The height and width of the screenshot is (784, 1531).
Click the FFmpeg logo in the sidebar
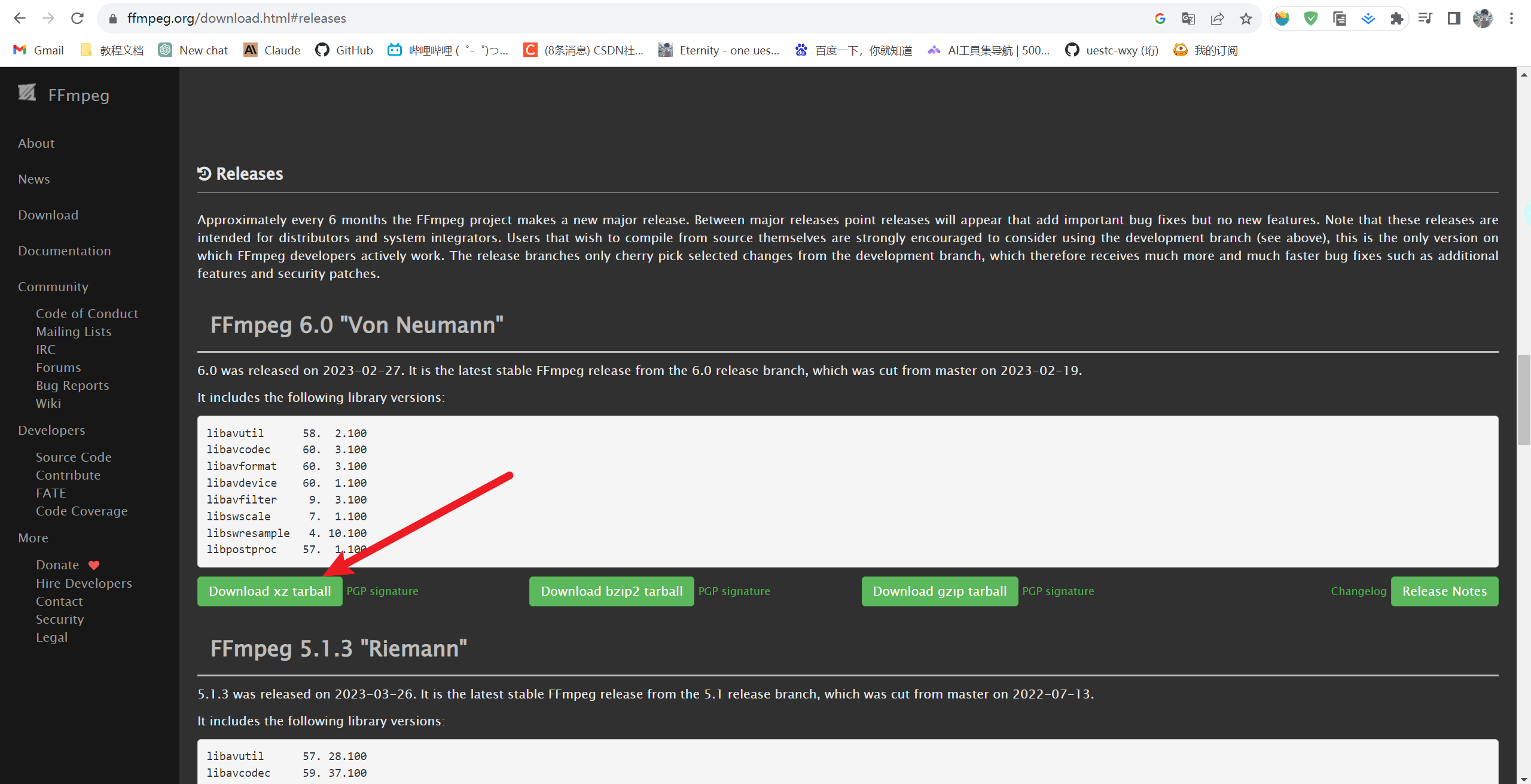(28, 93)
